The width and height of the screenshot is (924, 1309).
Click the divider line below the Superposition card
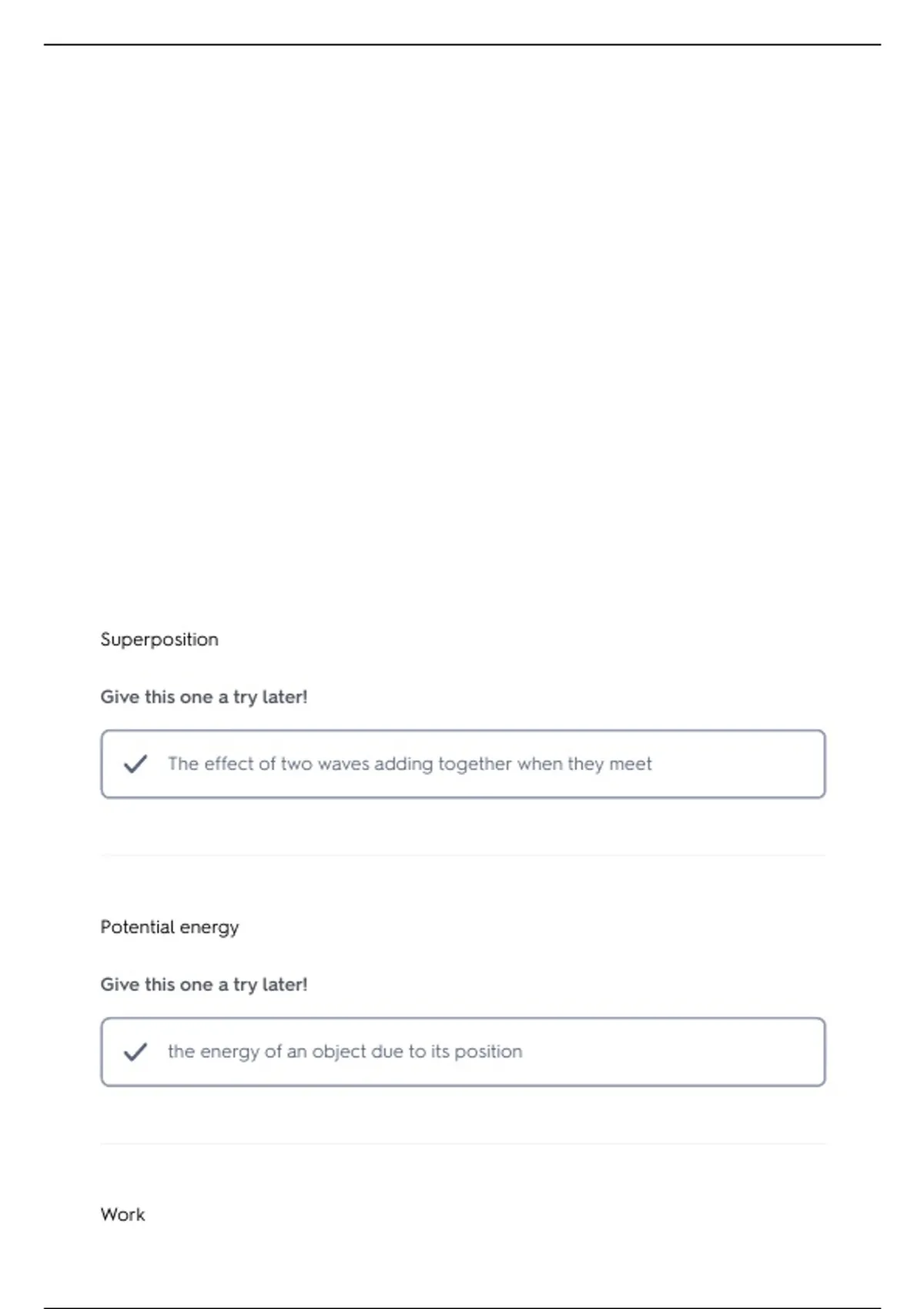[x=463, y=855]
